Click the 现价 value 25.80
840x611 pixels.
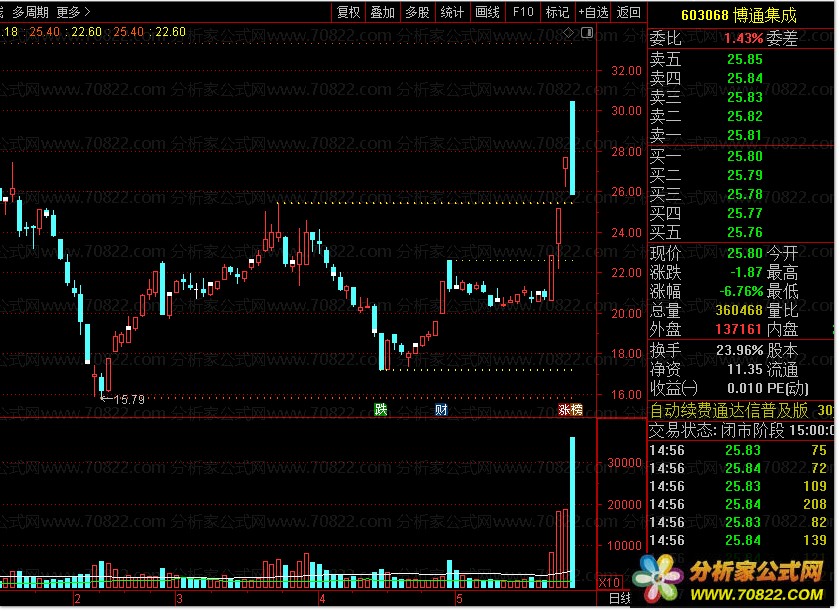[745, 253]
